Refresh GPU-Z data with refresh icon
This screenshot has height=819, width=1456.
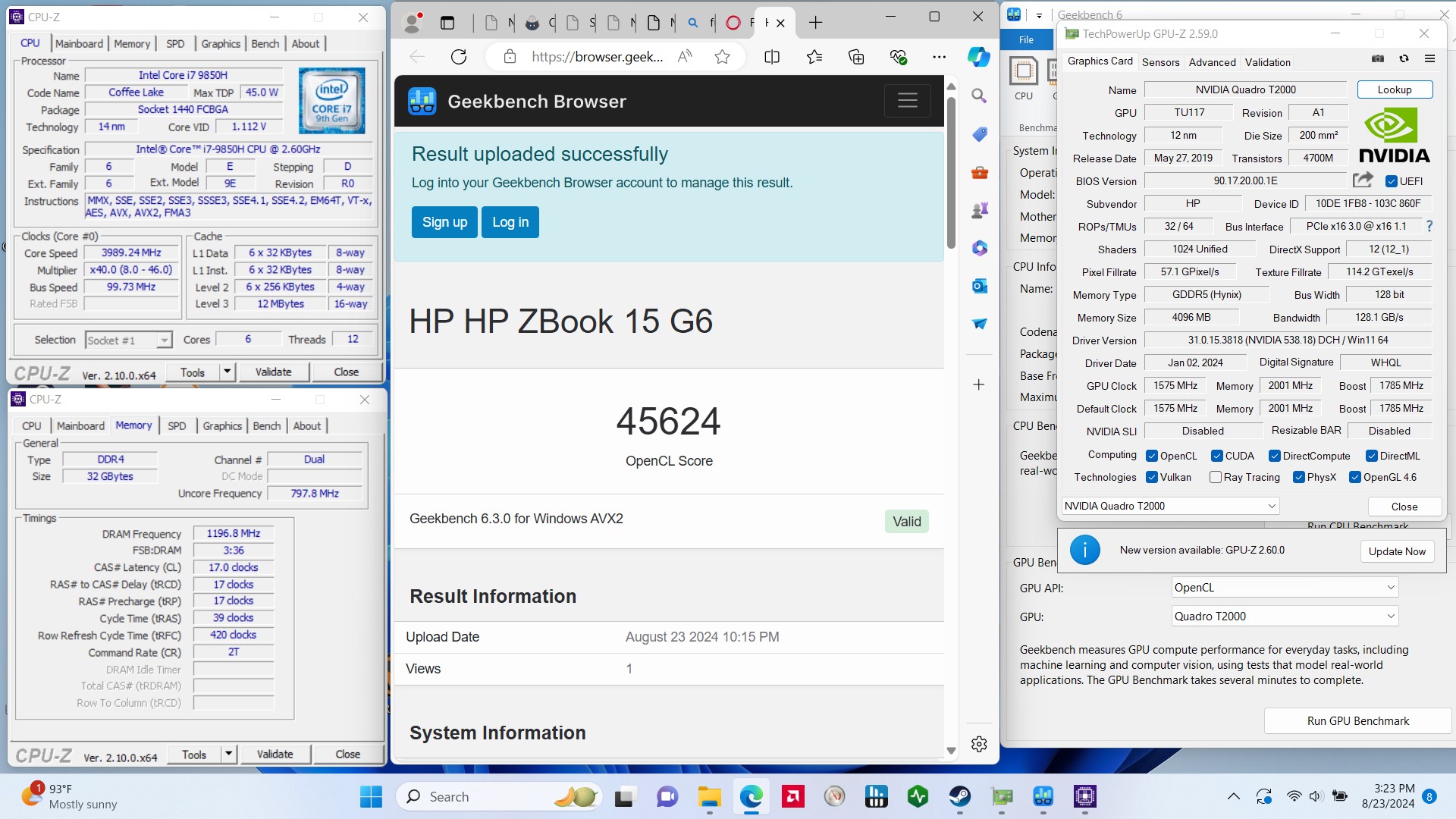click(x=1404, y=58)
